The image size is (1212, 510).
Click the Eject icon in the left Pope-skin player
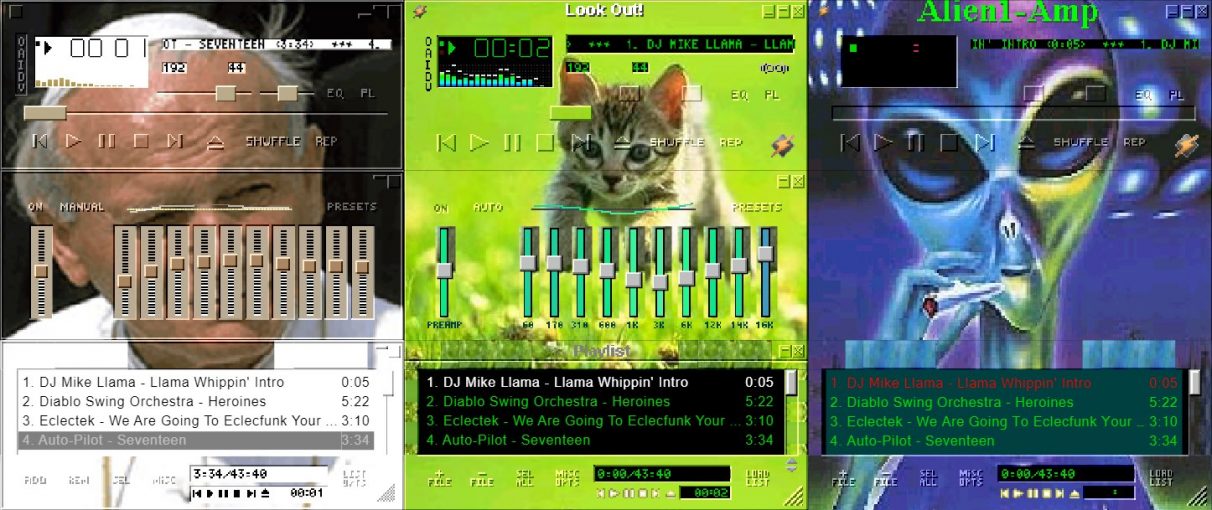[214, 142]
